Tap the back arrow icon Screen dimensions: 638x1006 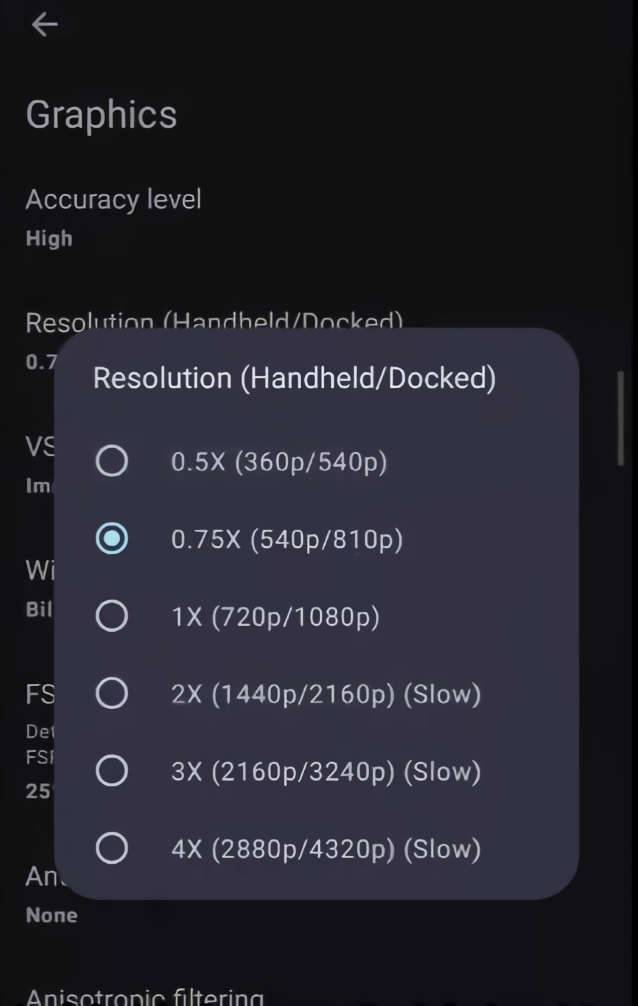[44, 25]
